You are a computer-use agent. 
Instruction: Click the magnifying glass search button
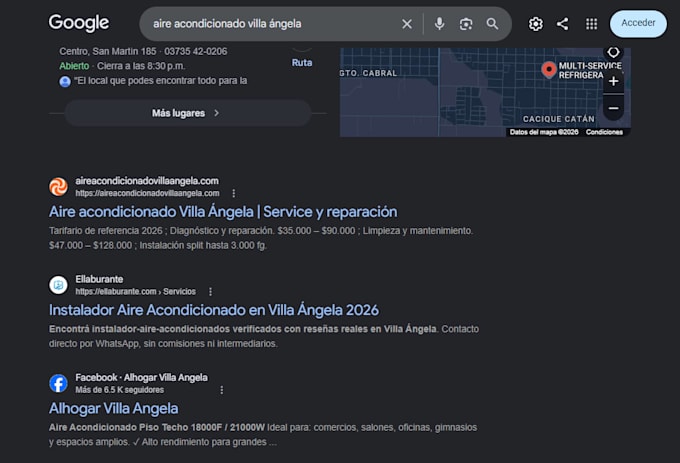(492, 24)
